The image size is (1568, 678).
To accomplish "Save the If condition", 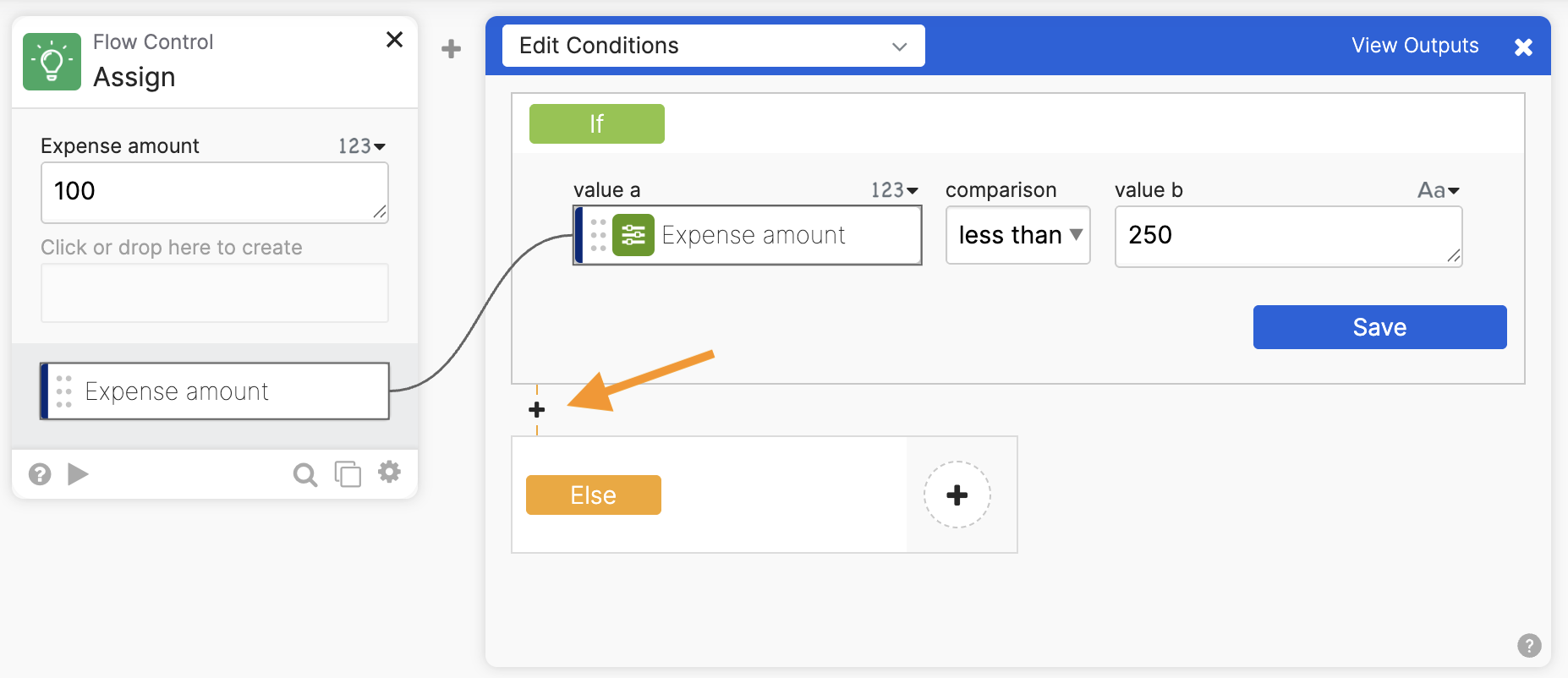I will pyautogui.click(x=1379, y=327).
